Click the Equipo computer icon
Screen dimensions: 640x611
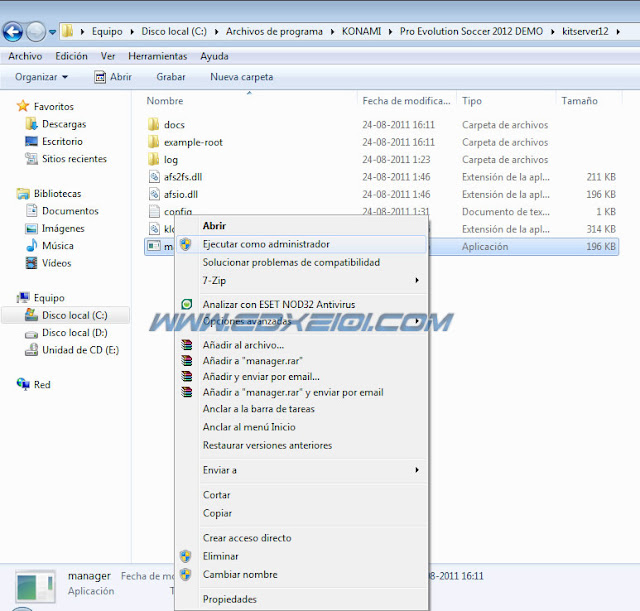pyautogui.click(x=23, y=298)
